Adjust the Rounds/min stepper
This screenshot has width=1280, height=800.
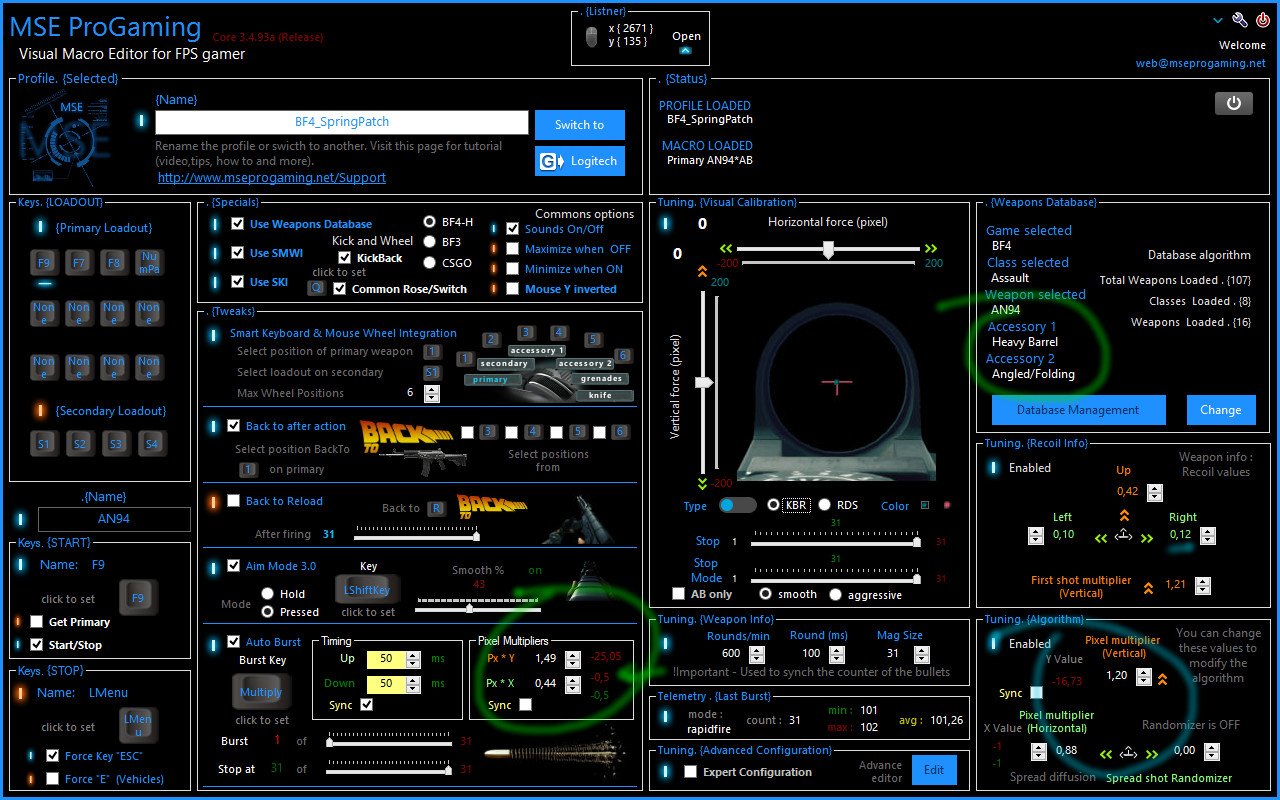[x=757, y=653]
